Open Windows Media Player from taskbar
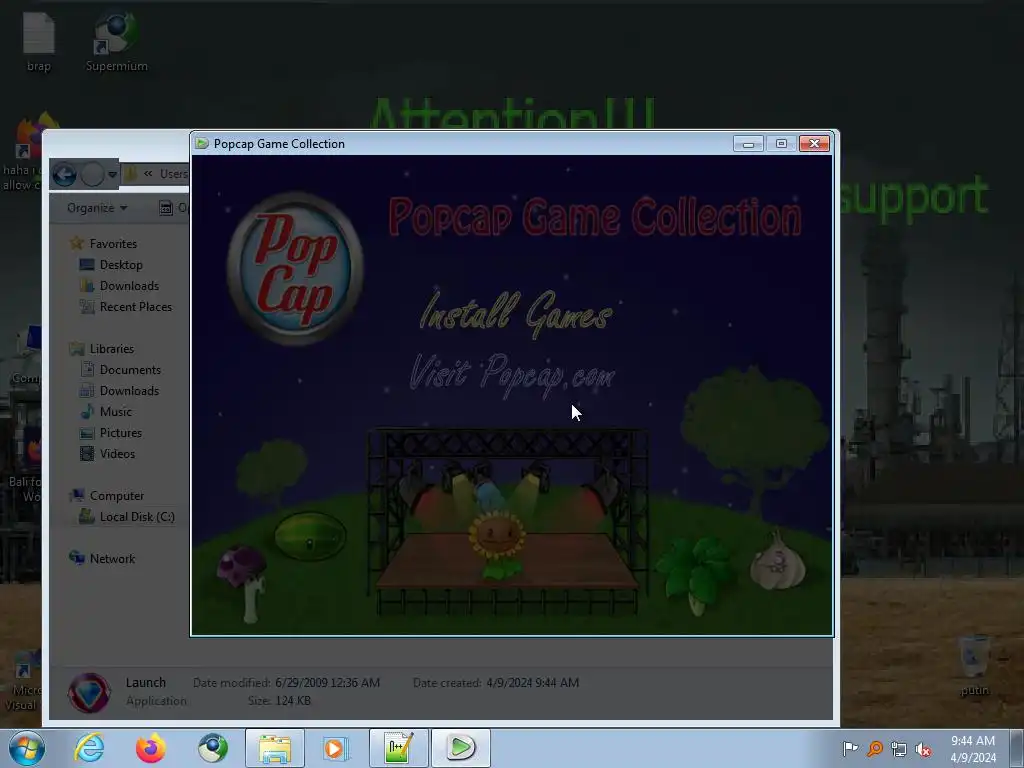Screen dimensions: 1024x768 (336, 748)
